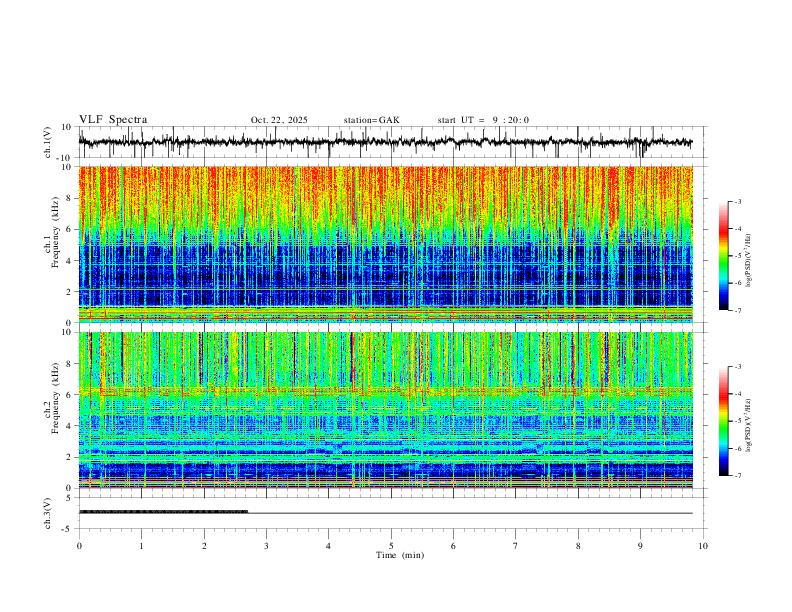Click the "Time (min)" x-axis label
This screenshot has width=792, height=612.
click(400, 555)
